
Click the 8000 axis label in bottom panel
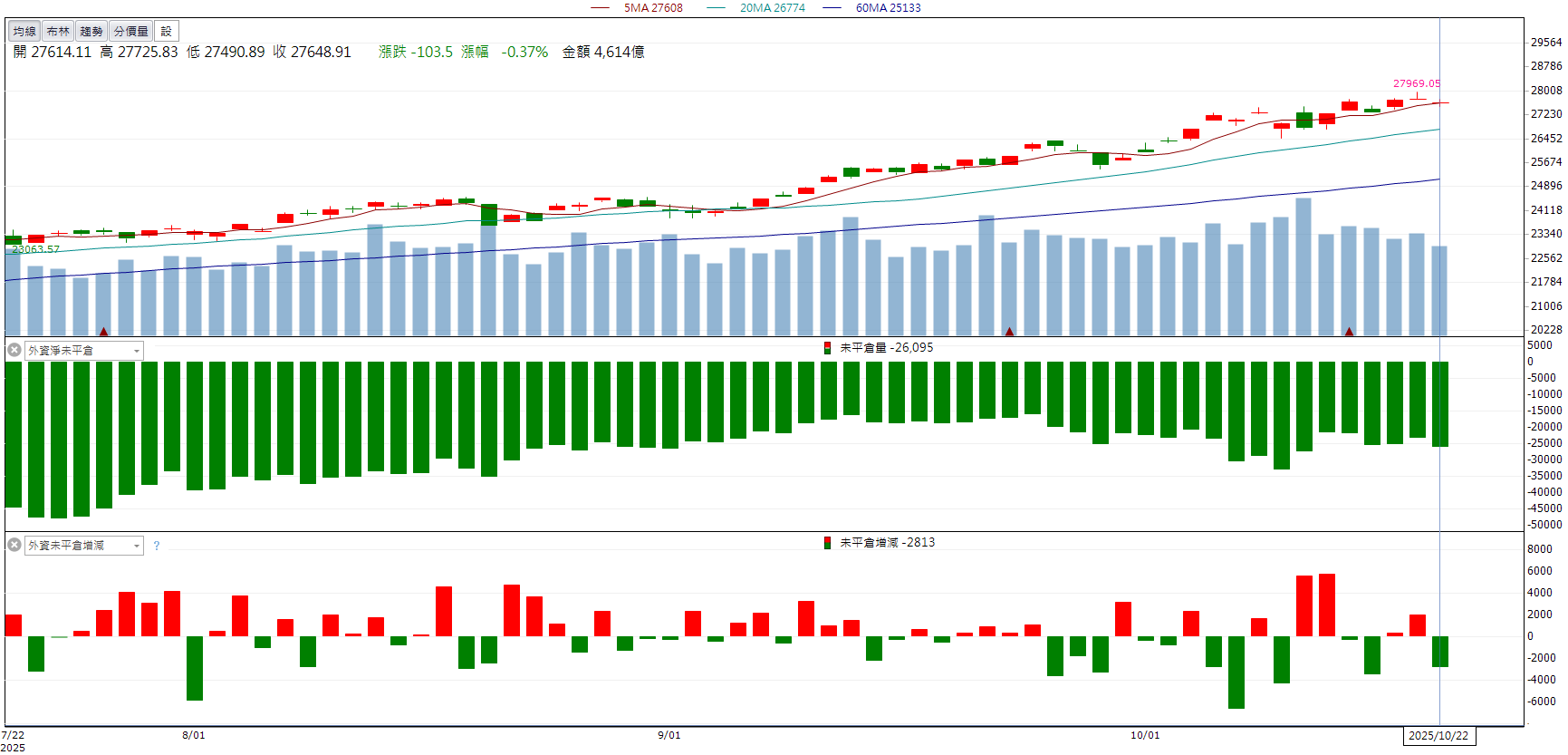coord(1540,549)
